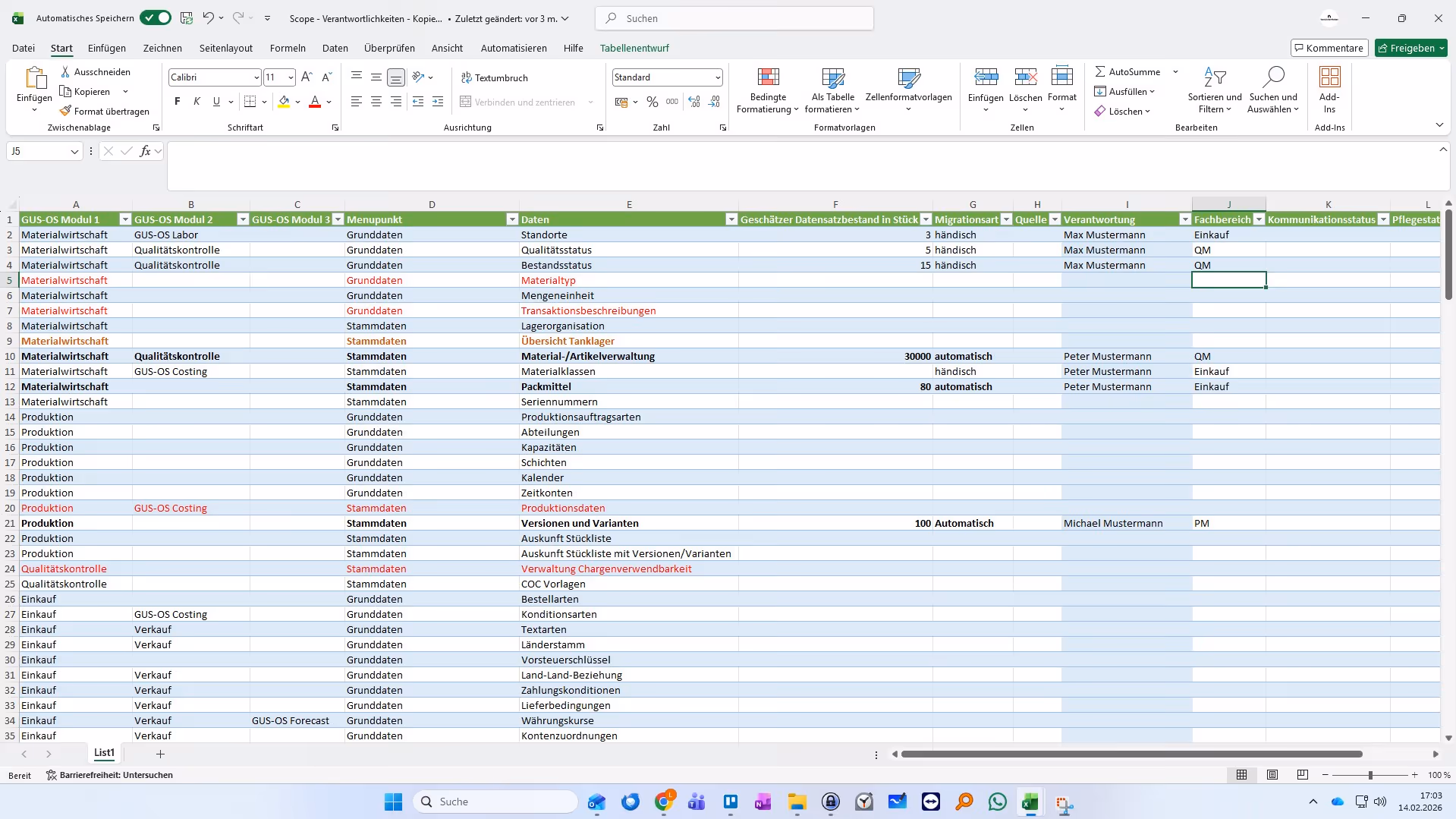Viewport: 1456px width, 819px height.
Task: Switch to Page Layout view in status bar
Action: (1272, 775)
